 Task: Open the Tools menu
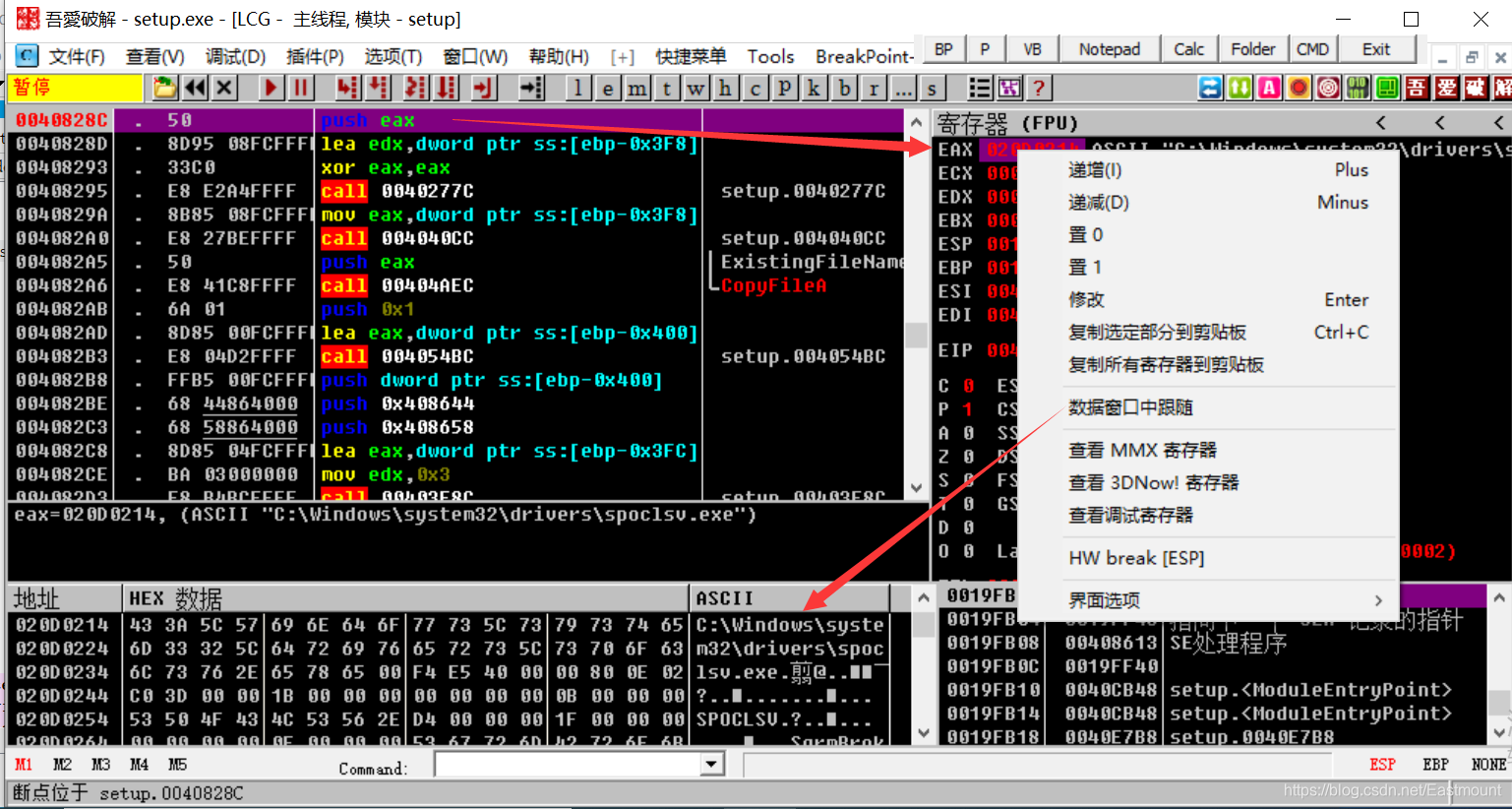tap(770, 56)
